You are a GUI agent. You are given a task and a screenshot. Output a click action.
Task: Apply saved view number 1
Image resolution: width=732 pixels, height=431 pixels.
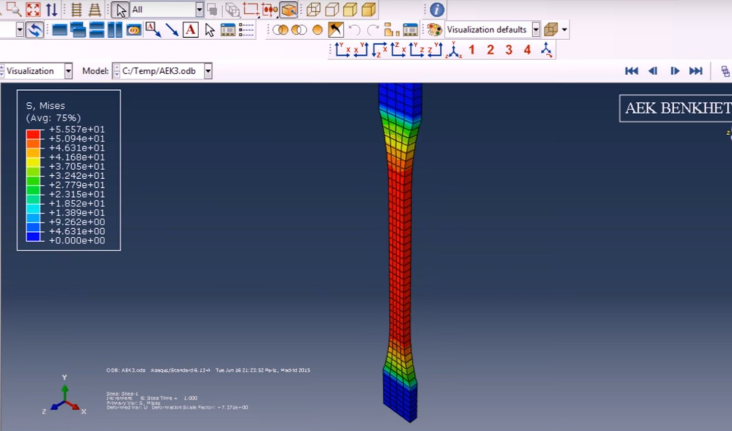click(472, 50)
